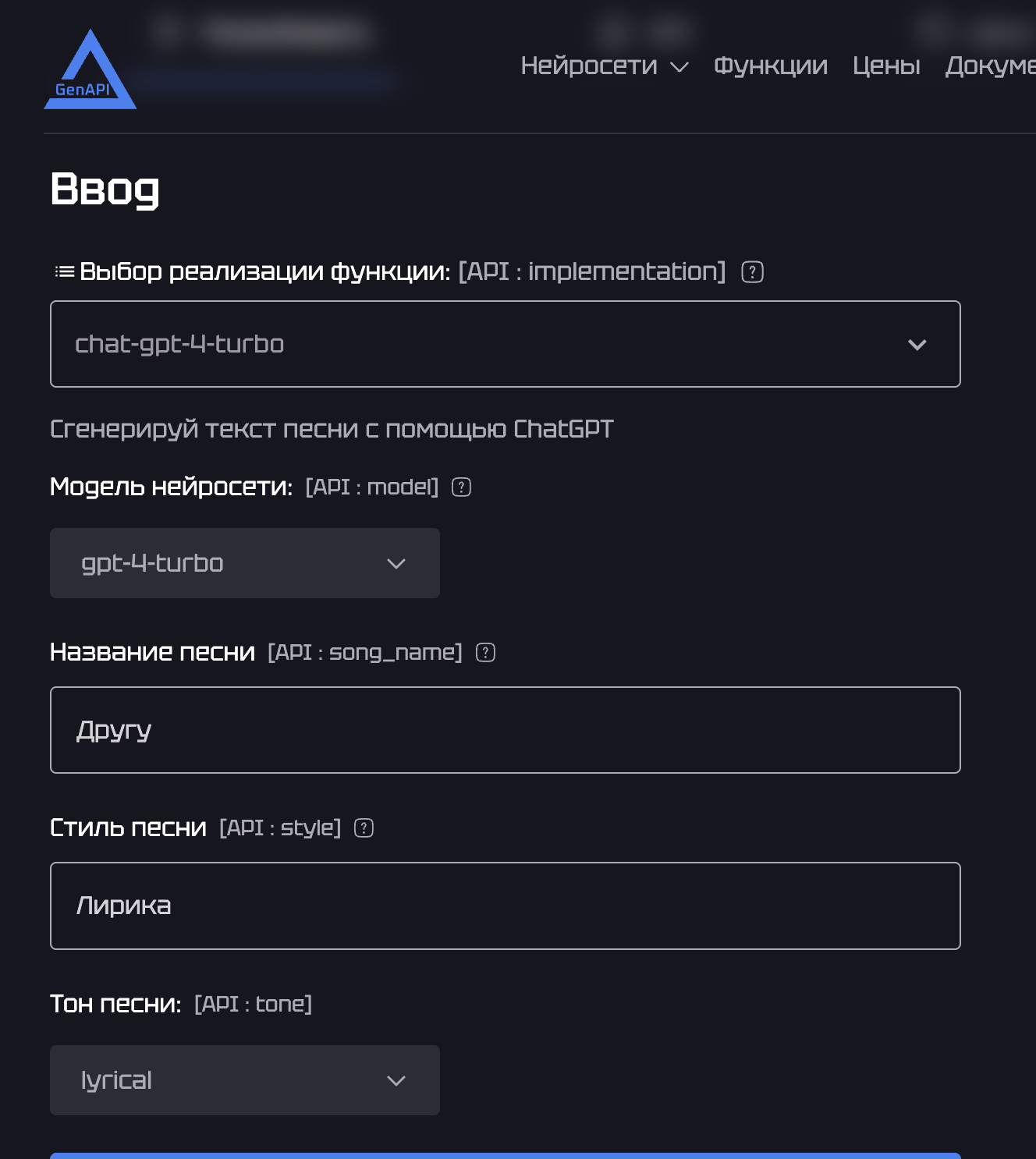Image resolution: width=1036 pixels, height=1159 pixels.
Task: Go to the Цены page
Action: [886, 66]
